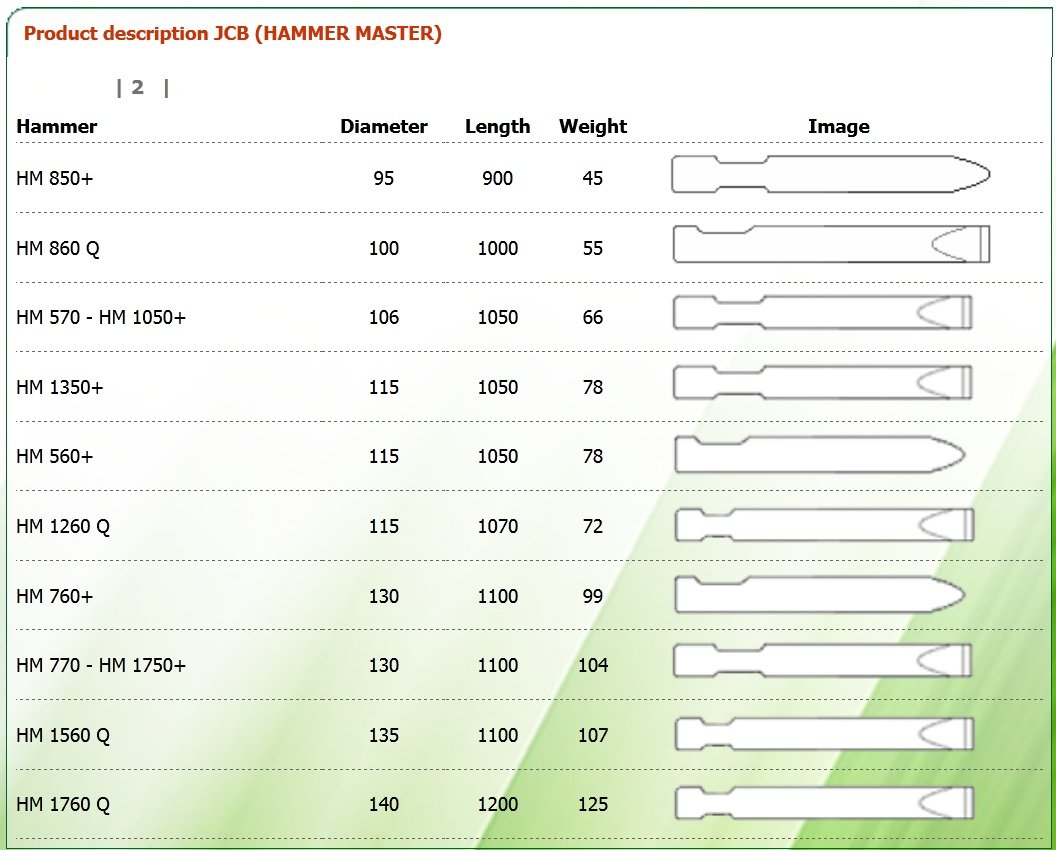View the HM 1260 Q tool image
The width and height of the screenshot is (1056, 850).
point(824,525)
